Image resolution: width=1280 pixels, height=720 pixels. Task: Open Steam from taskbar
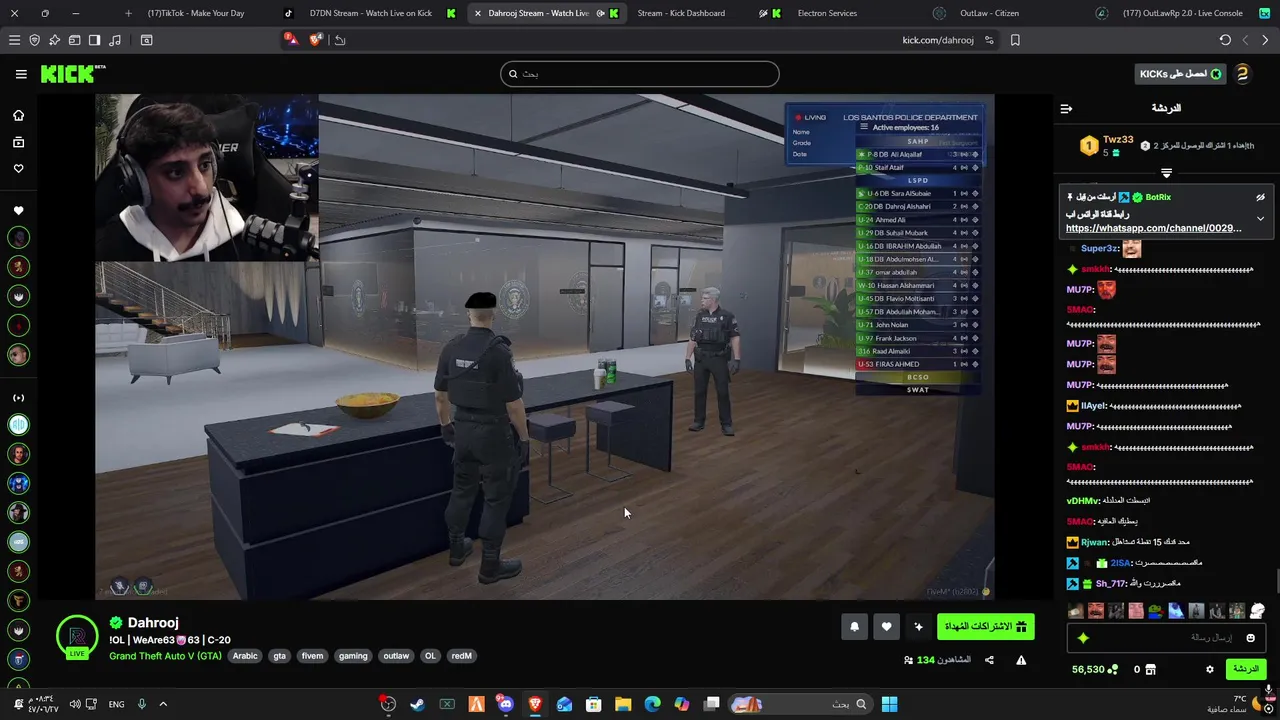[417, 704]
